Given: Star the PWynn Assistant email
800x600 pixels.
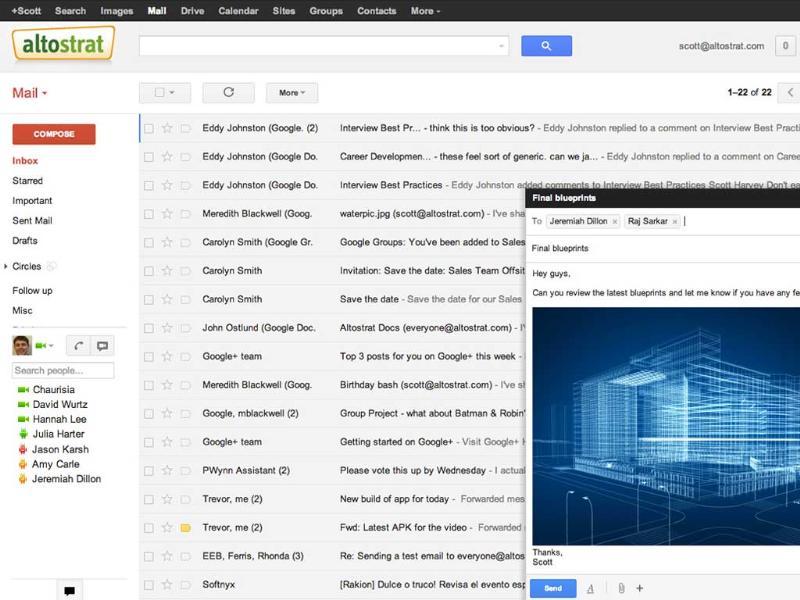Looking at the screenshot, I should [167, 470].
